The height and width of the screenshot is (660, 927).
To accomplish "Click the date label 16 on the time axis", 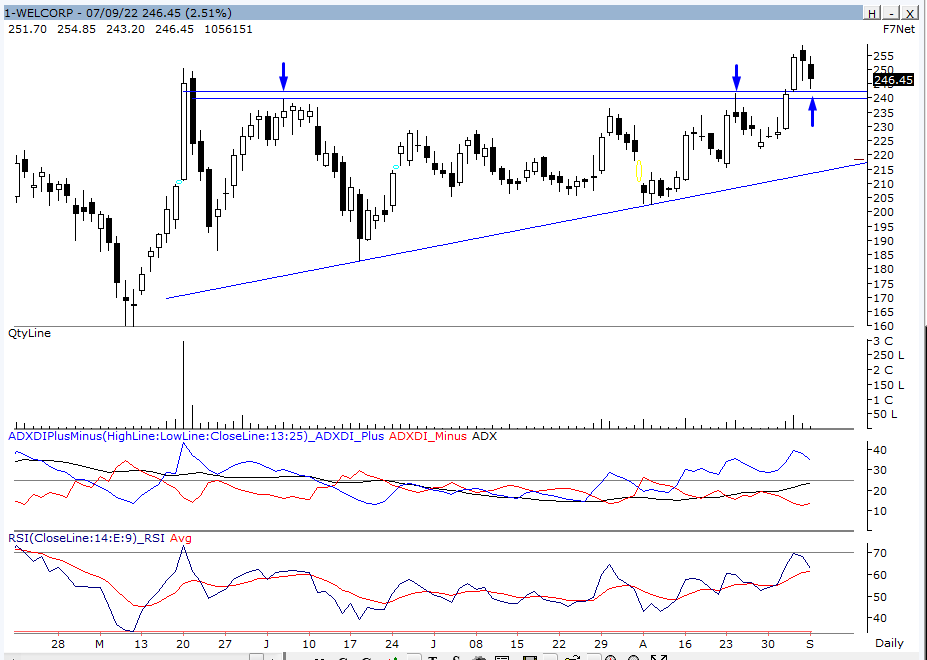I will (x=685, y=644).
